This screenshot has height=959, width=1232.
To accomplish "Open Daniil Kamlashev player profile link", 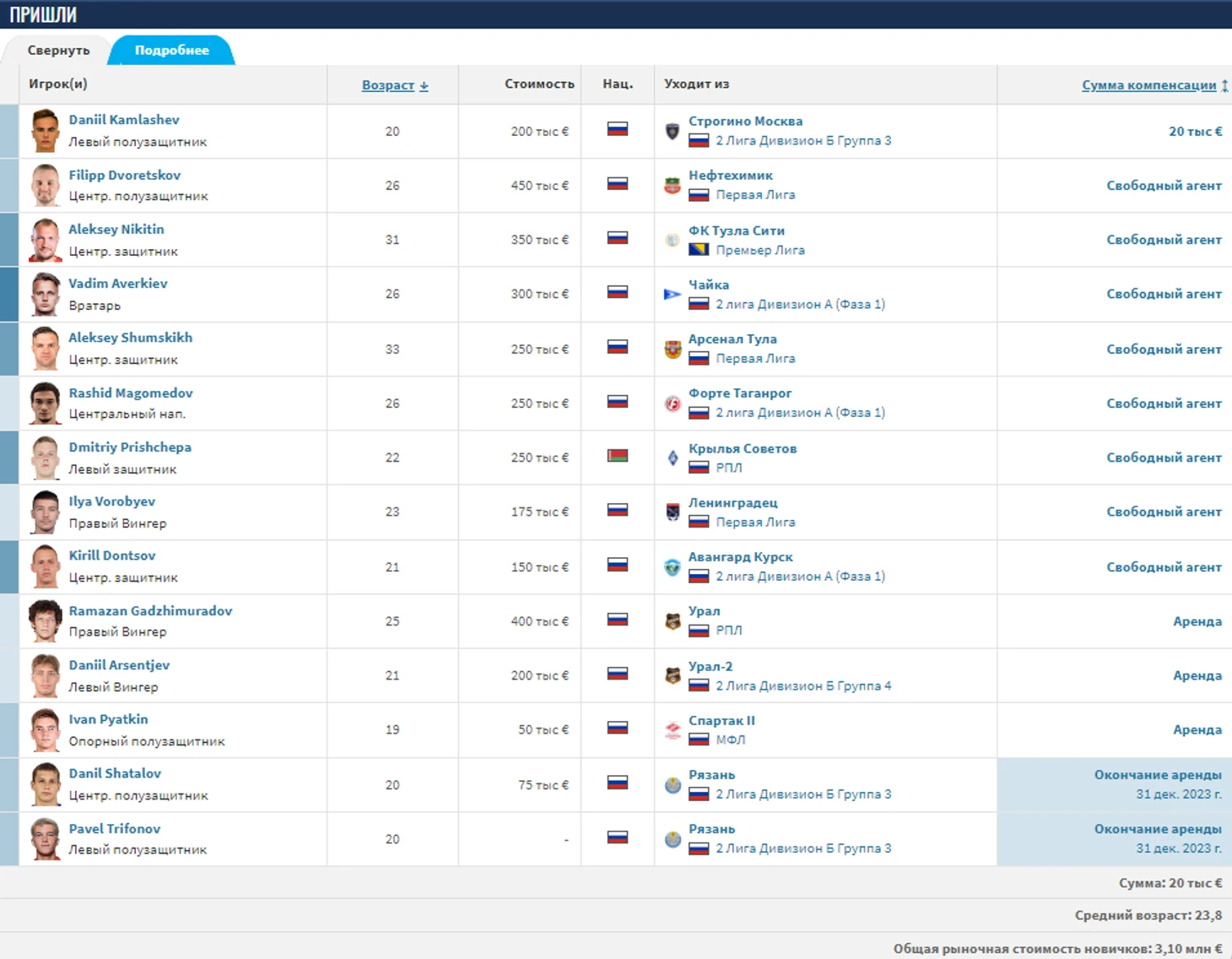I will point(124,120).
